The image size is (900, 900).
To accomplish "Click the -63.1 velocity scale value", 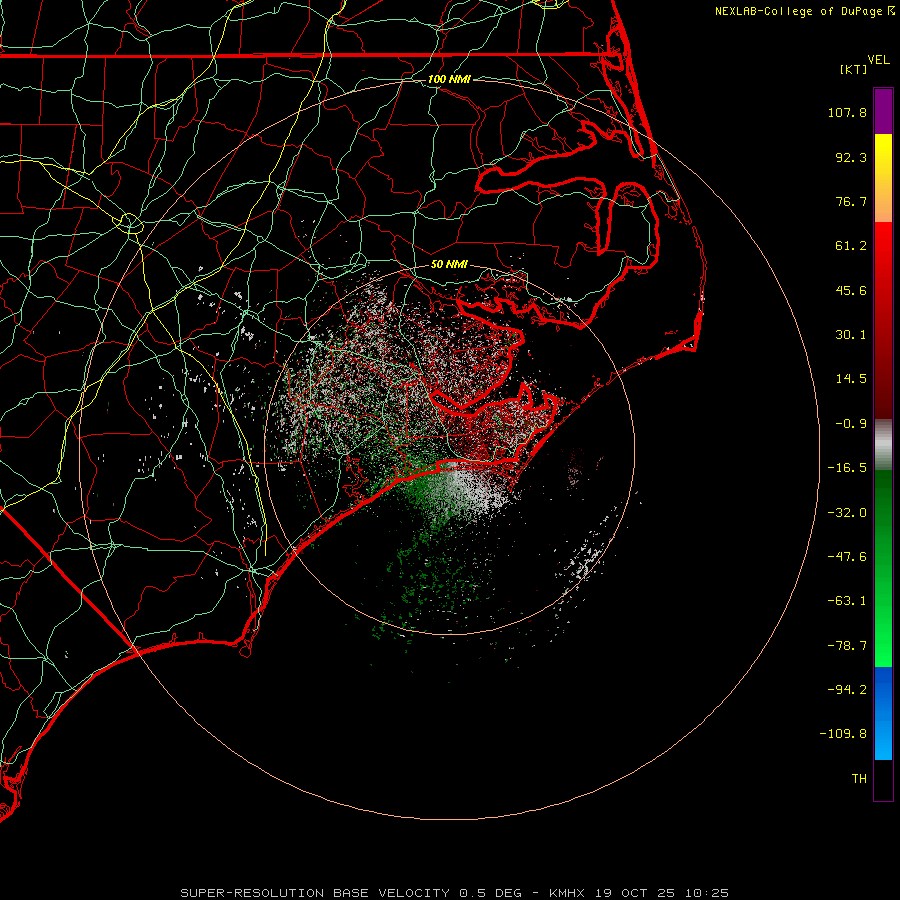I will pos(847,601).
